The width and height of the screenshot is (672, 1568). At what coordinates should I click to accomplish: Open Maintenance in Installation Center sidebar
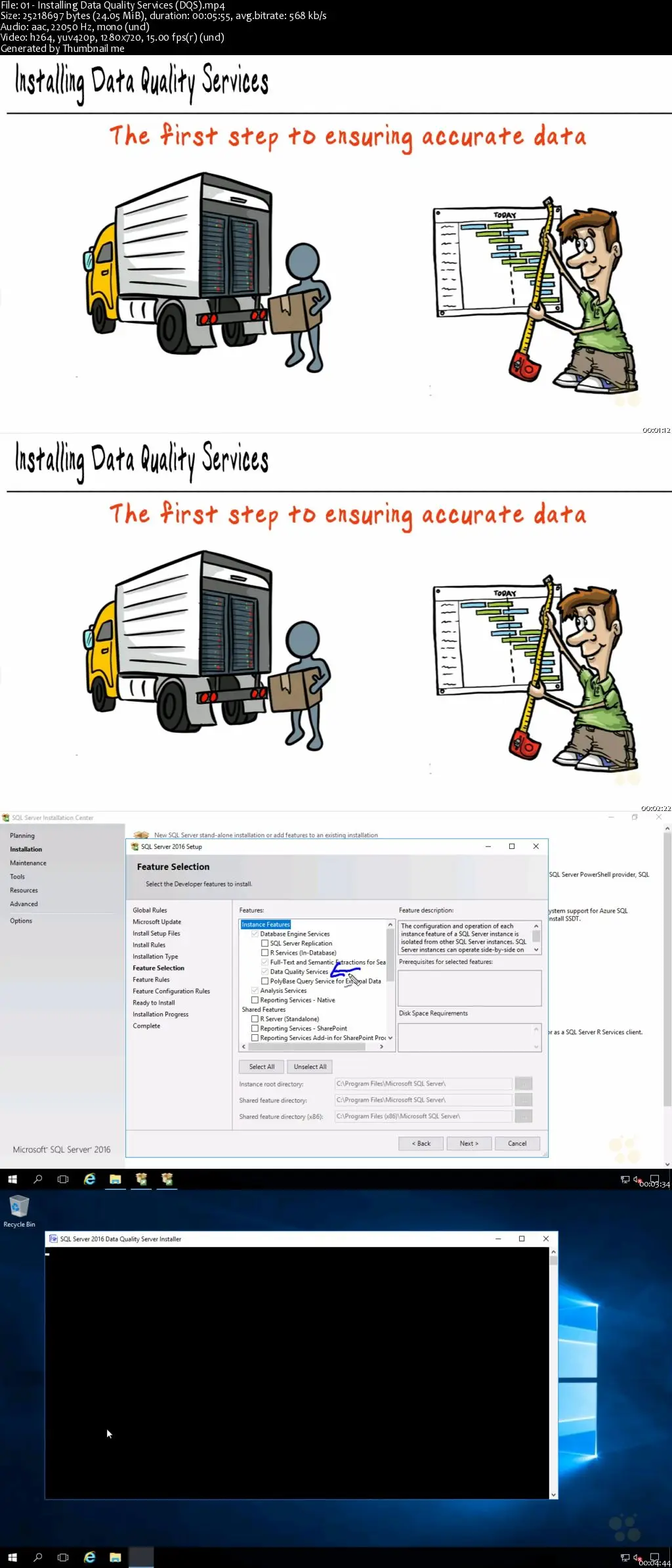[28, 863]
